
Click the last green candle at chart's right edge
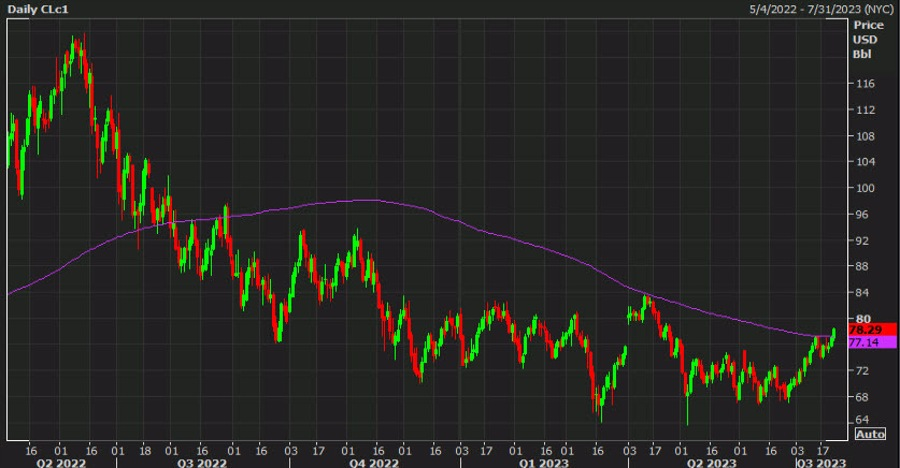coord(833,335)
